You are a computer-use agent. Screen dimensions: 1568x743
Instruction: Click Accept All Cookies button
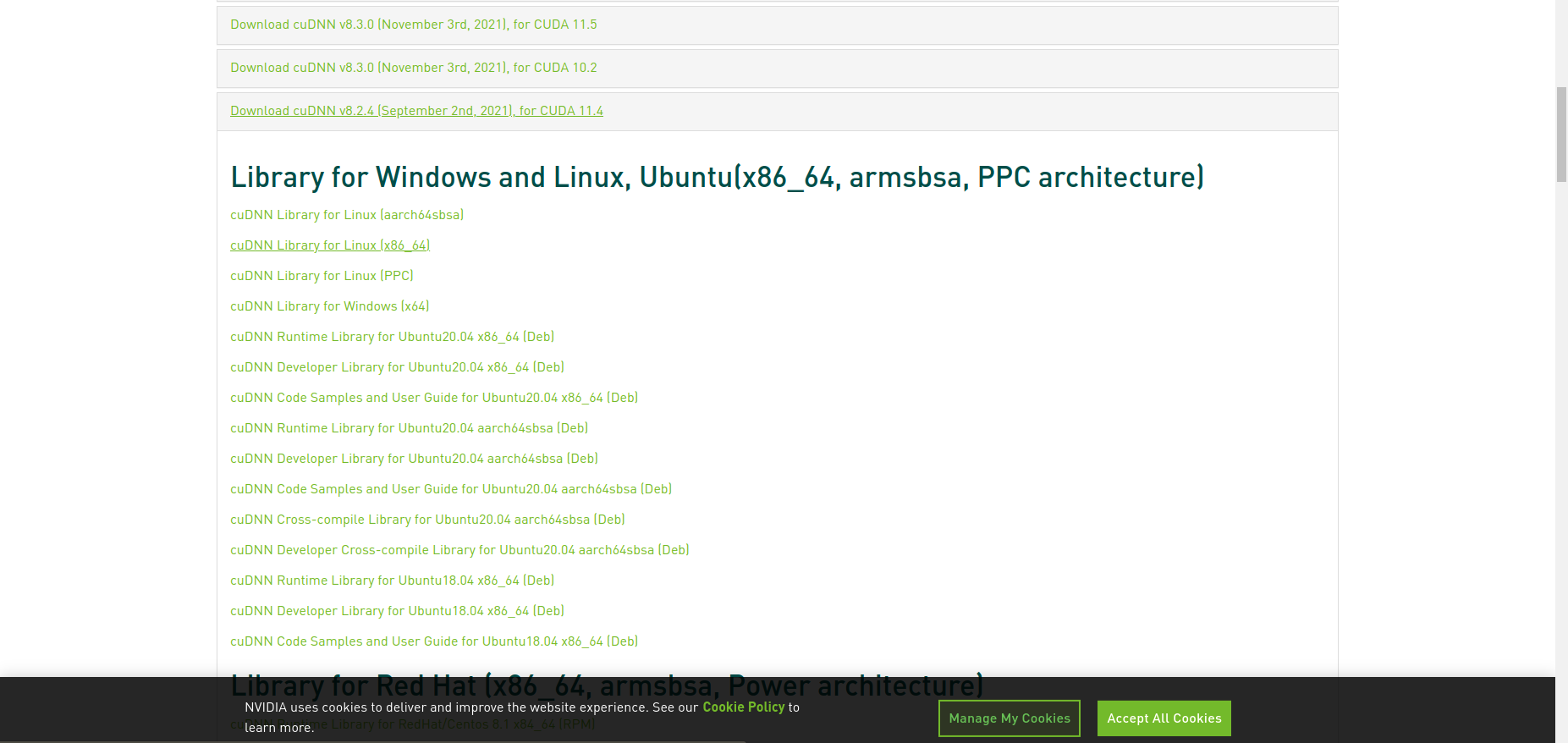(1164, 718)
